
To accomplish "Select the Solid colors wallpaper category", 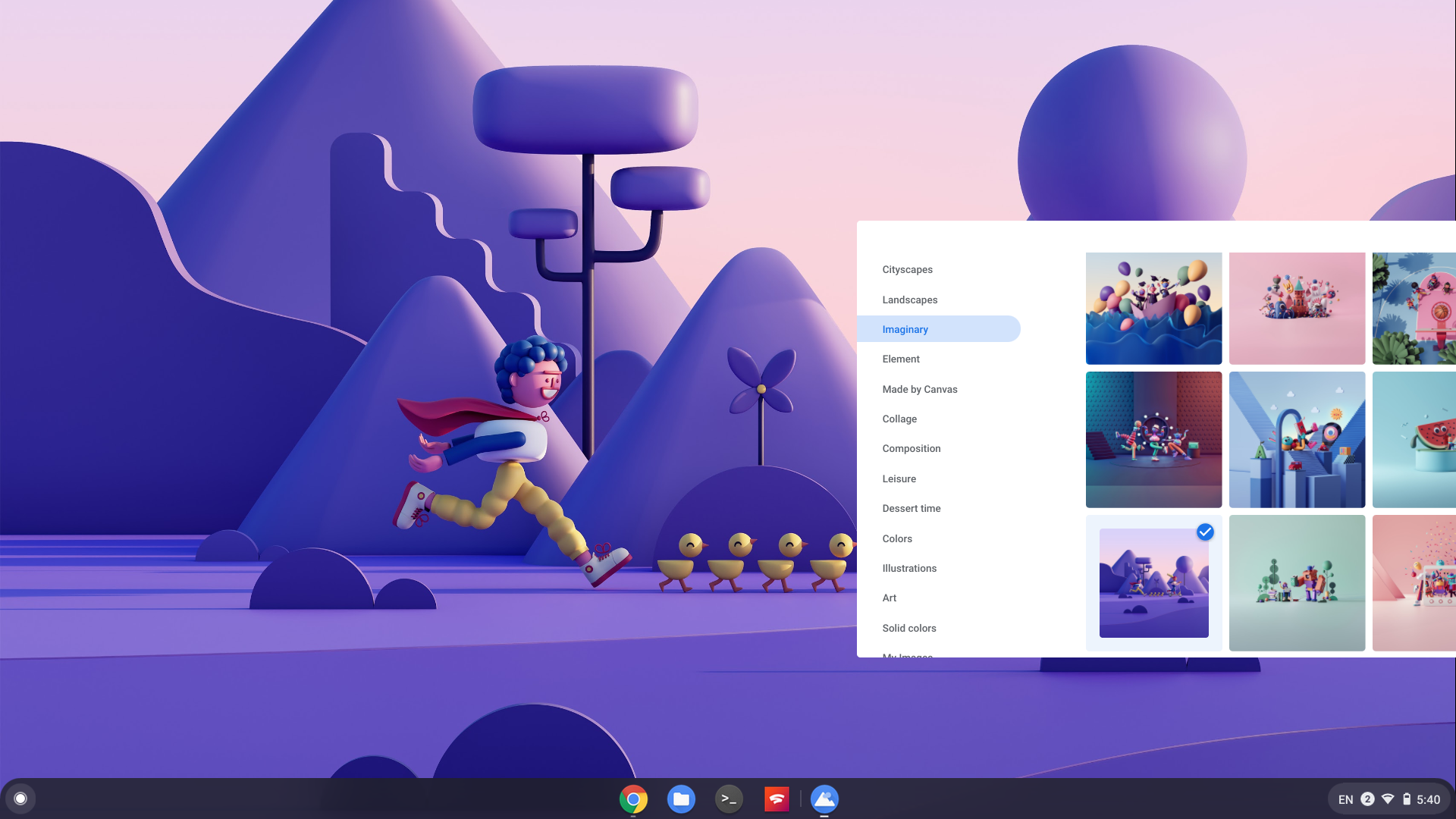I will 908,627.
